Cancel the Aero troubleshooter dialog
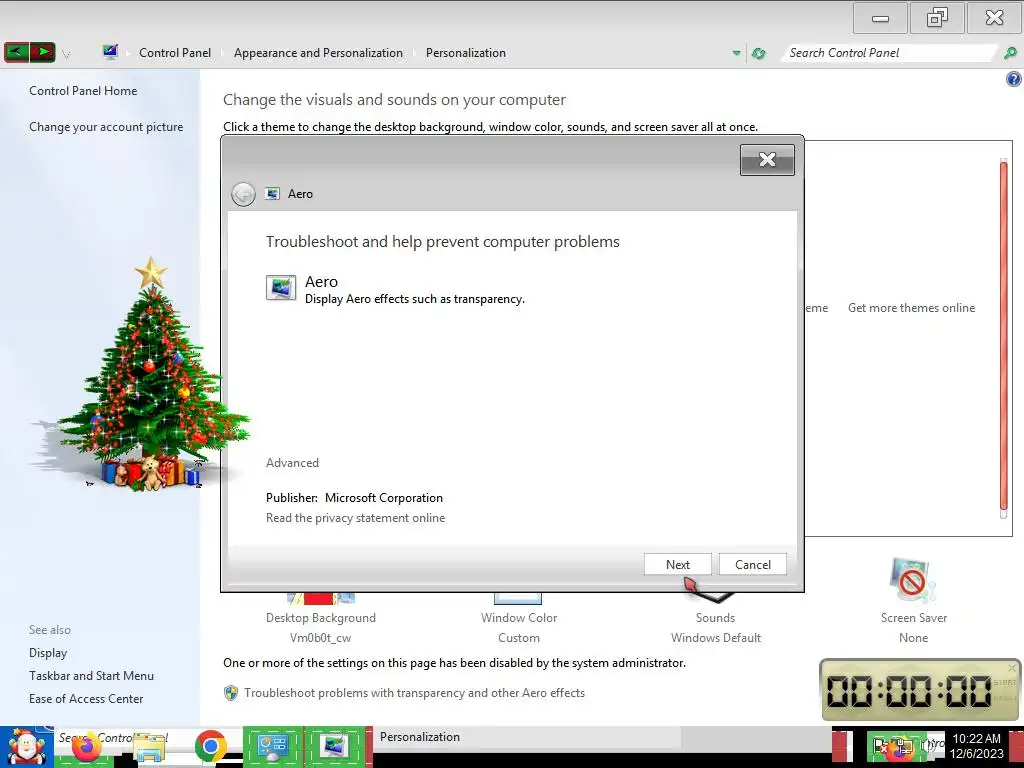 (752, 564)
